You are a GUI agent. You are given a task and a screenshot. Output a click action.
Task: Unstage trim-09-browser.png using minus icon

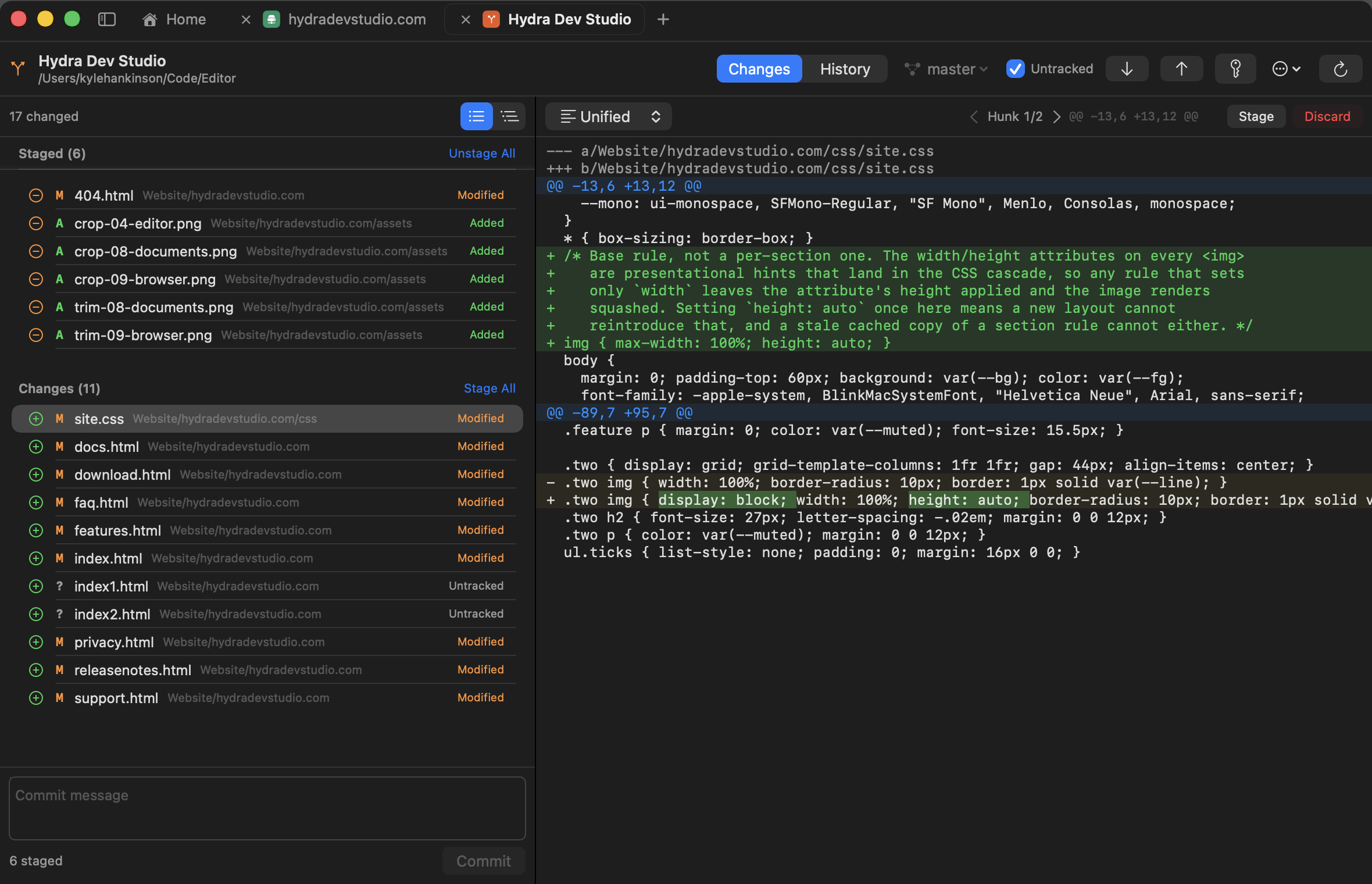tap(36, 335)
